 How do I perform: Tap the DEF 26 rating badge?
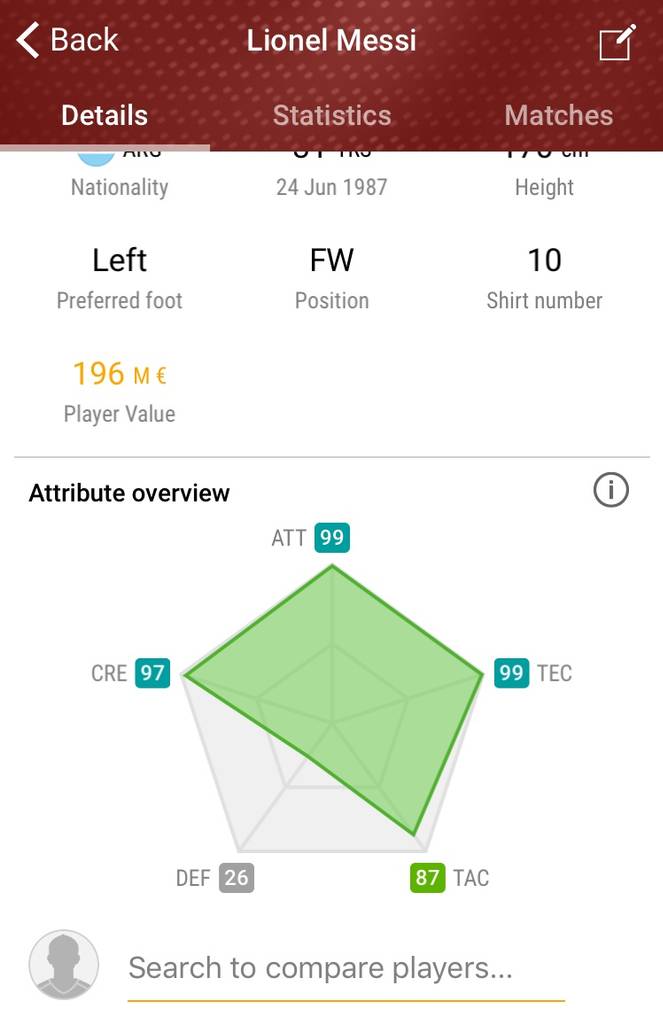coord(236,877)
